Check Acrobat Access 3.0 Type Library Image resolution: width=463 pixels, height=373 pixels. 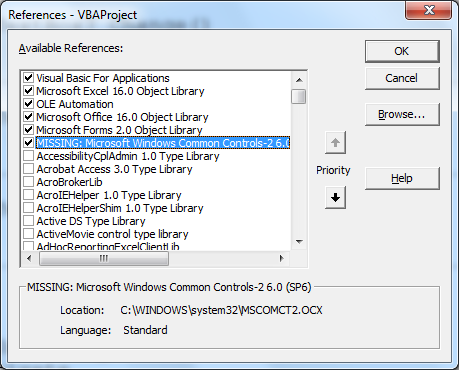pos(29,169)
